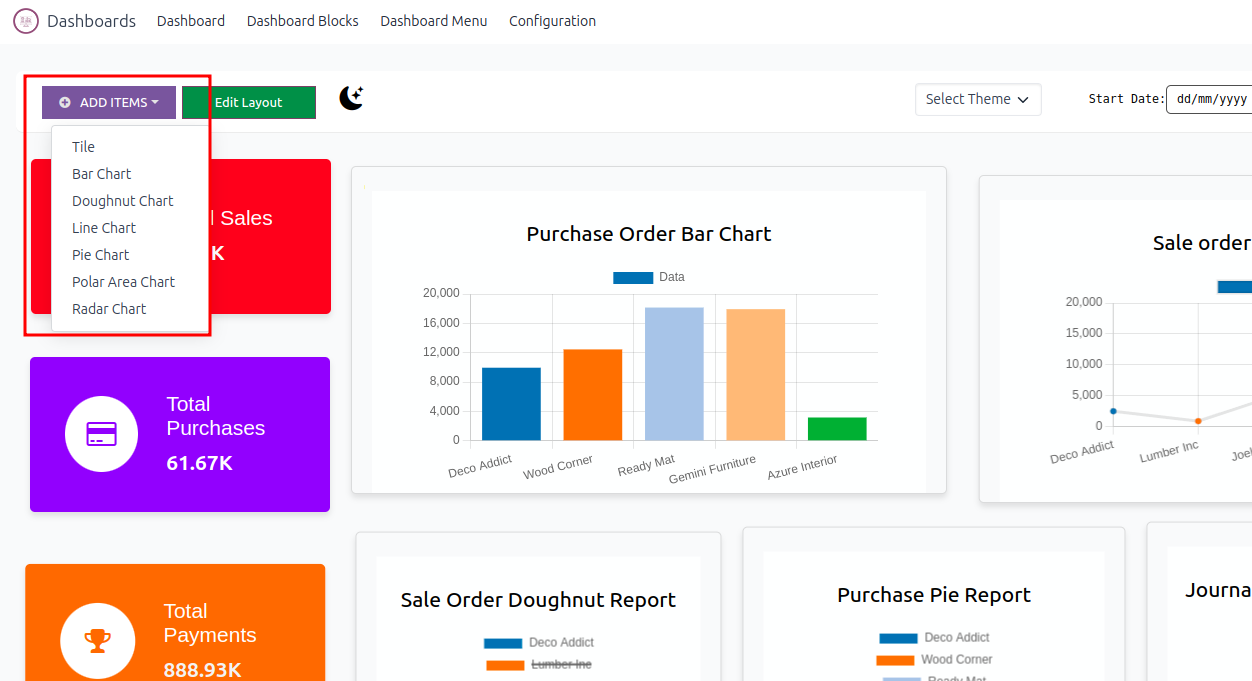Viewport: 1252px width, 681px height.
Task: Click the Wood Corner orange legend swatch
Action: point(895,660)
